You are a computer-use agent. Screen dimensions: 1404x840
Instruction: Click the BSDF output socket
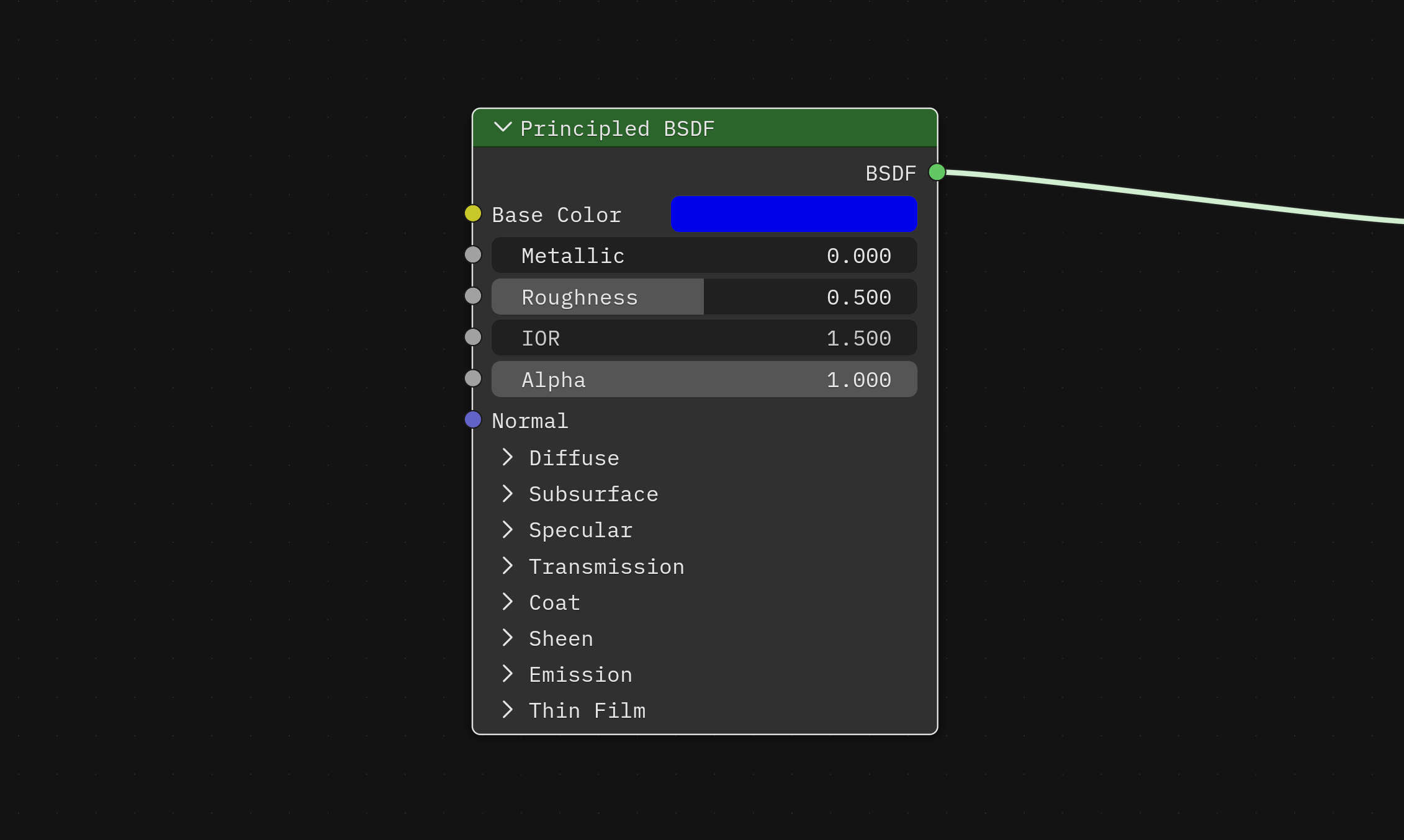point(936,172)
